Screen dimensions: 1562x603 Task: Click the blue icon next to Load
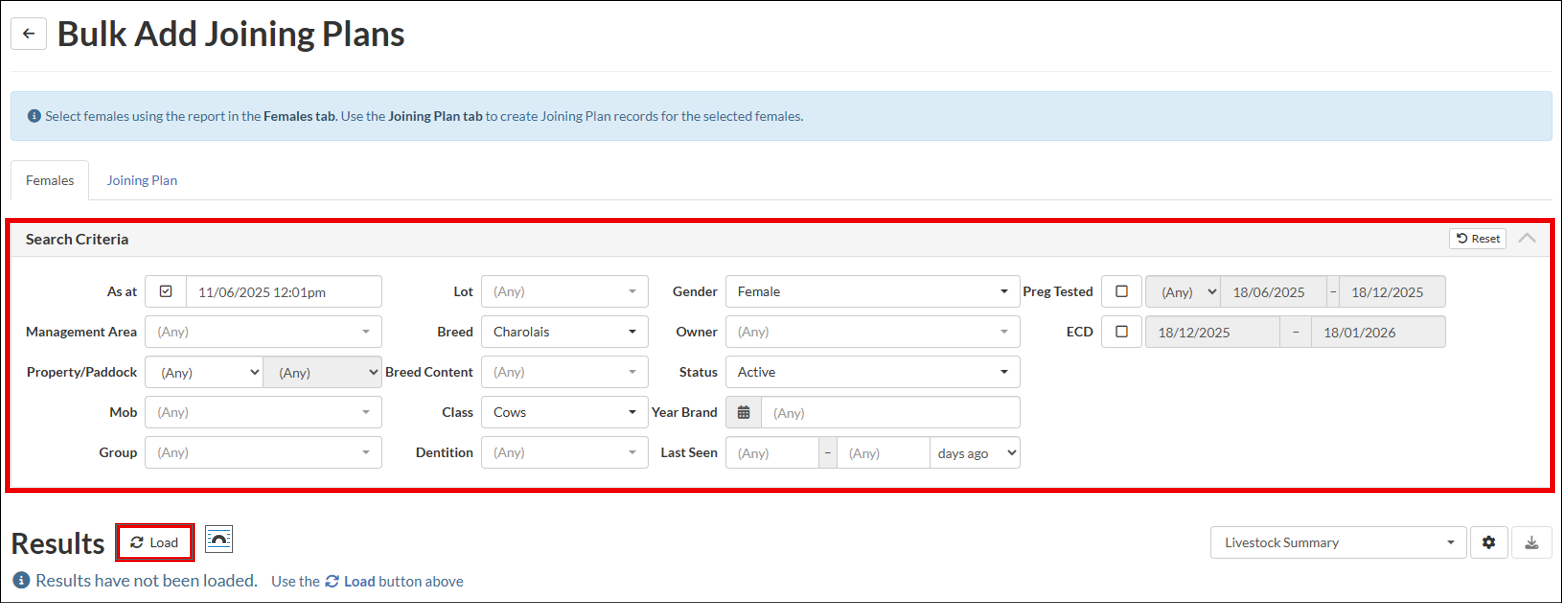[x=219, y=540]
